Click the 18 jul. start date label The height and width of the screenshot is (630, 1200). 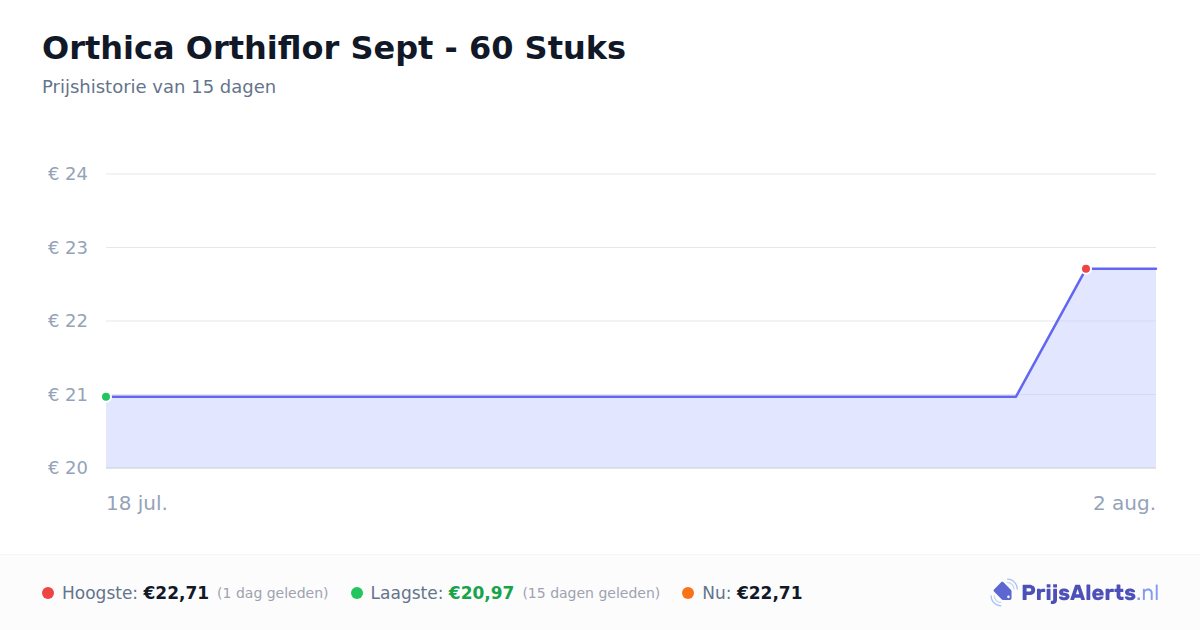[137, 503]
